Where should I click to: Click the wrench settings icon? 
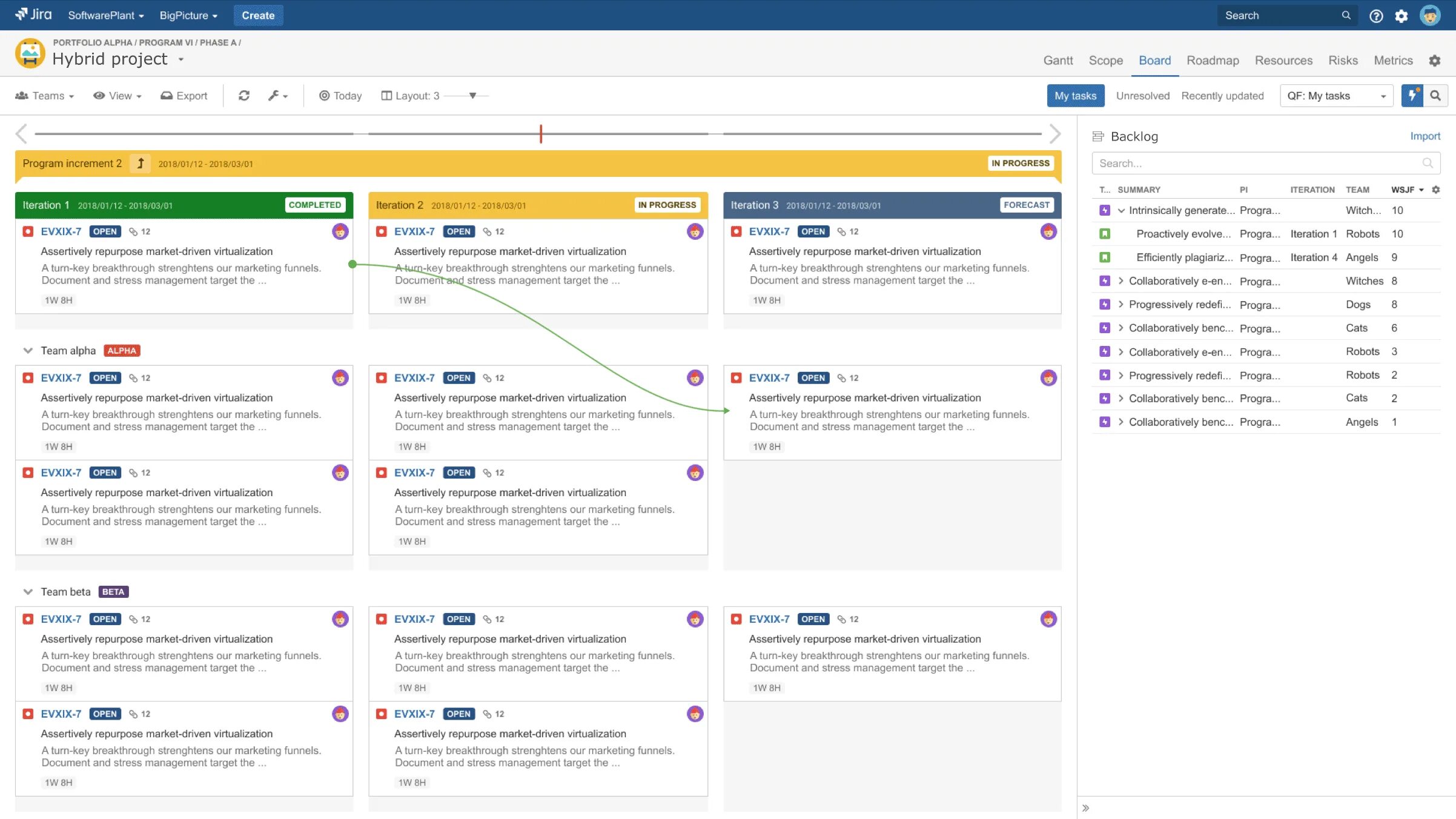275,95
